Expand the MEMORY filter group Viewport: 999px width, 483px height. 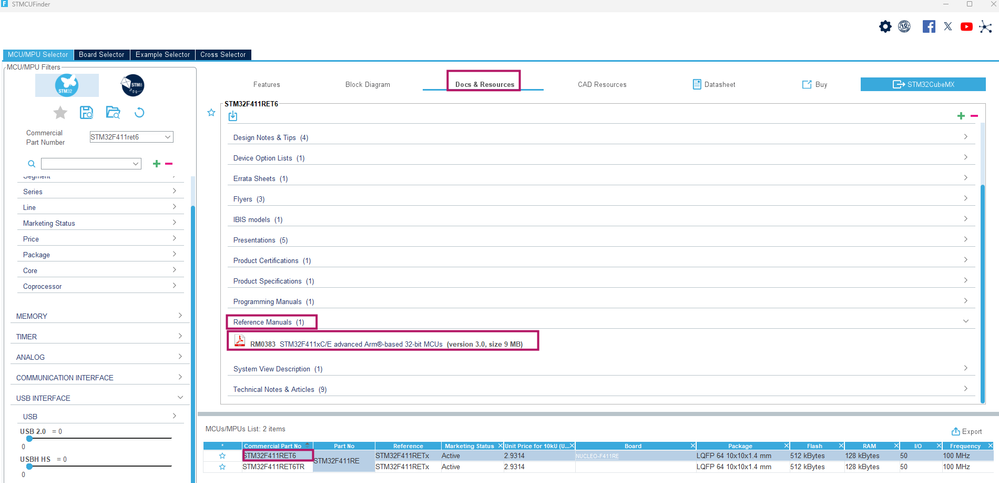click(180, 315)
